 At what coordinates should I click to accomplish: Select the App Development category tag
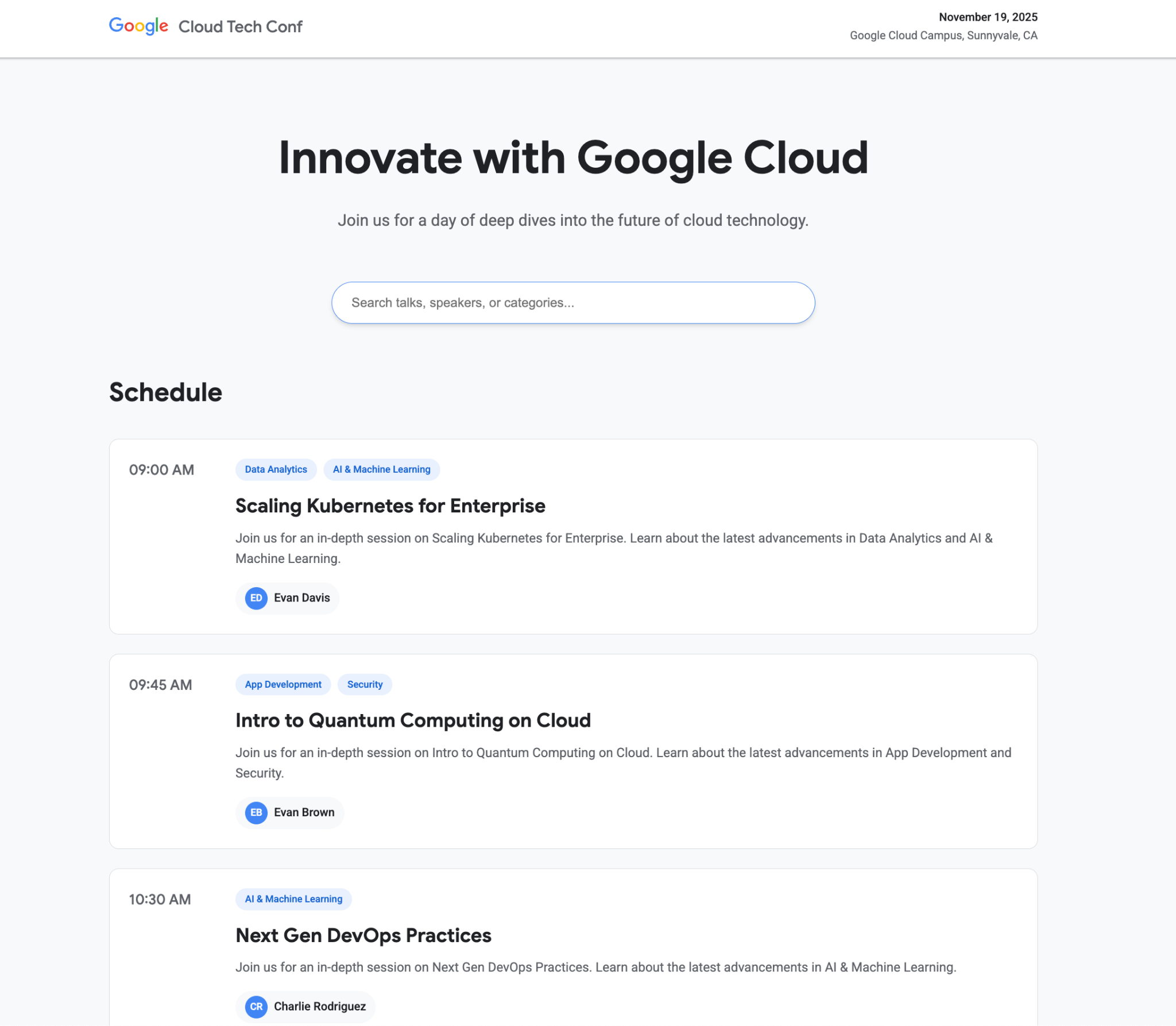[x=283, y=684]
